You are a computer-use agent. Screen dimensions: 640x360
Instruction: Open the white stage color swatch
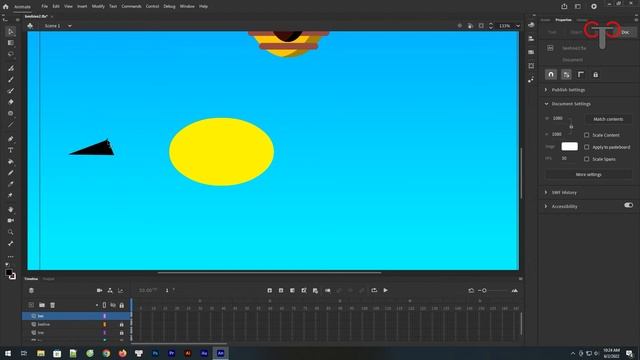point(569,147)
